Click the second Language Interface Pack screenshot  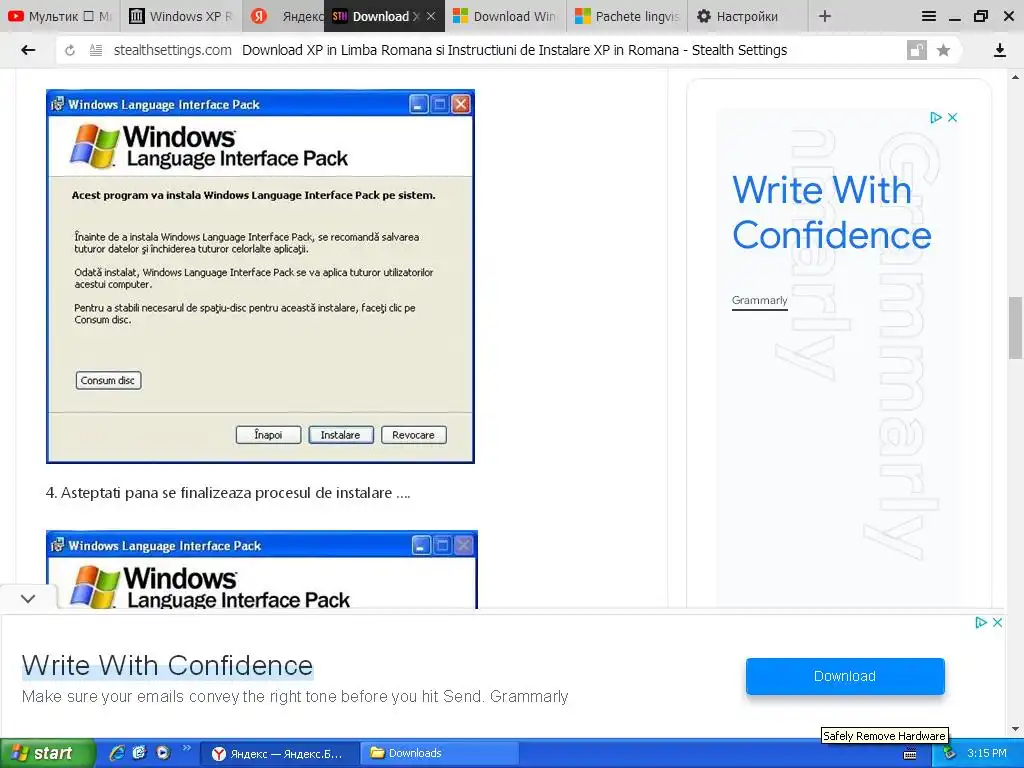click(x=262, y=569)
